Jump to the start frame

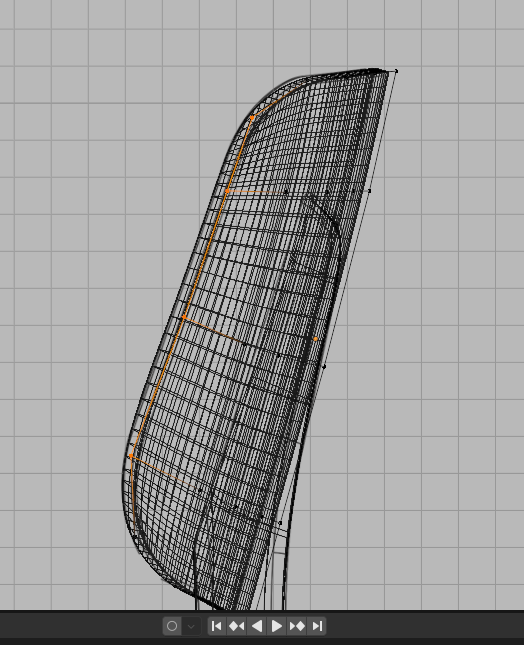217,626
